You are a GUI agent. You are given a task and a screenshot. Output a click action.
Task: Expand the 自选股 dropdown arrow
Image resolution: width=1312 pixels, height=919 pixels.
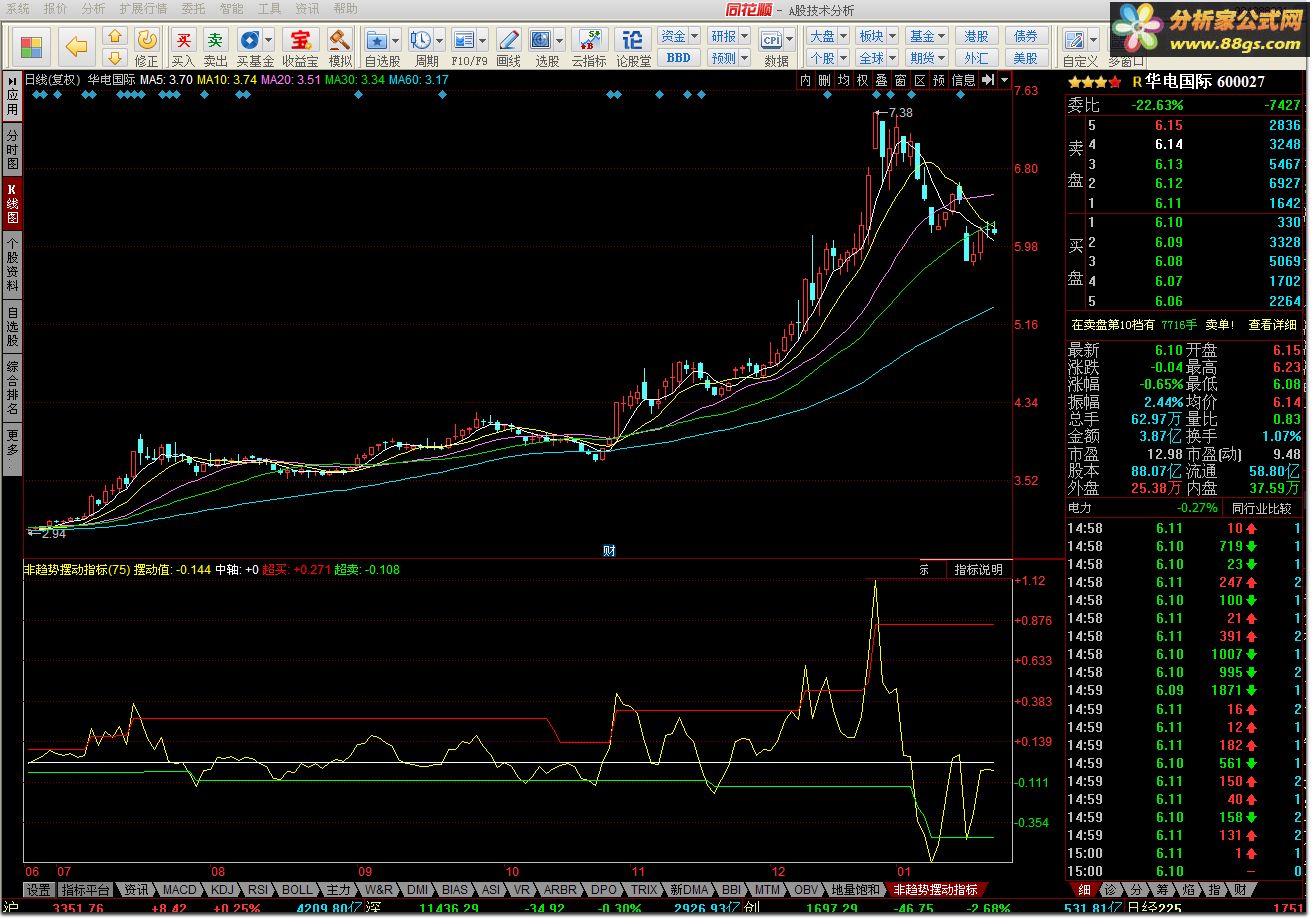point(396,40)
